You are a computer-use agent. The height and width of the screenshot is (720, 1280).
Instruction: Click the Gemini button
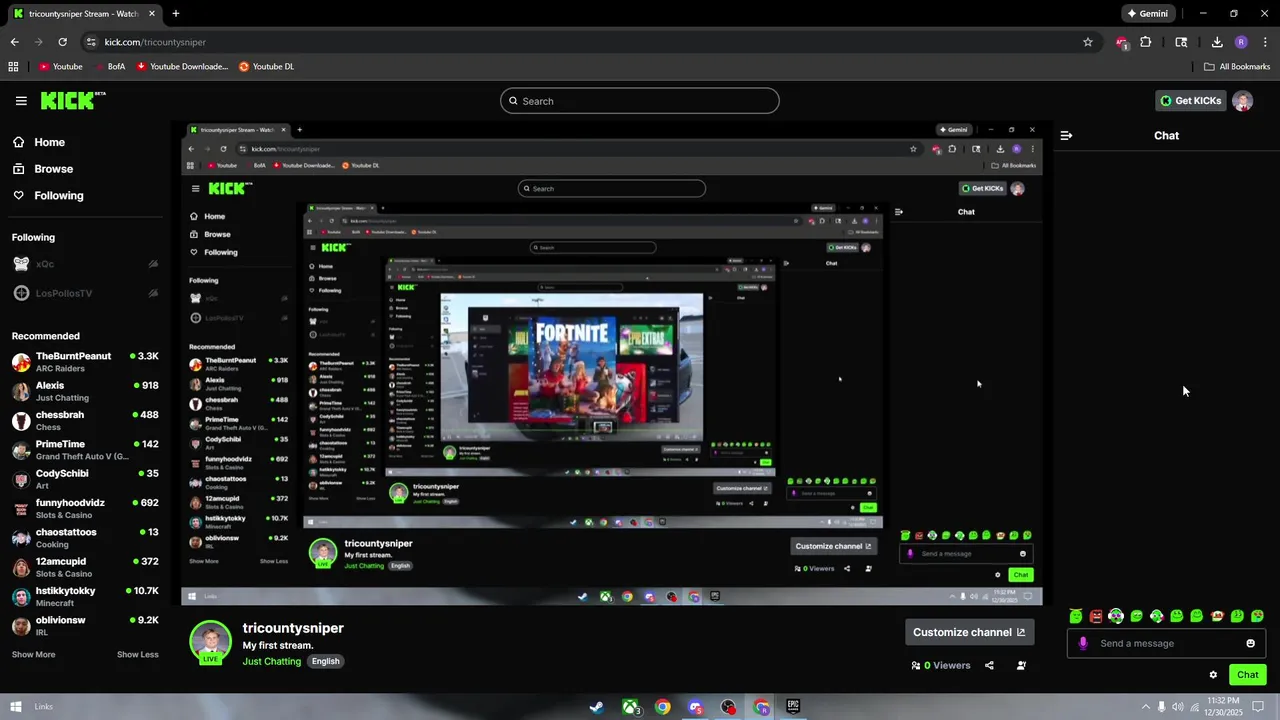(1147, 14)
